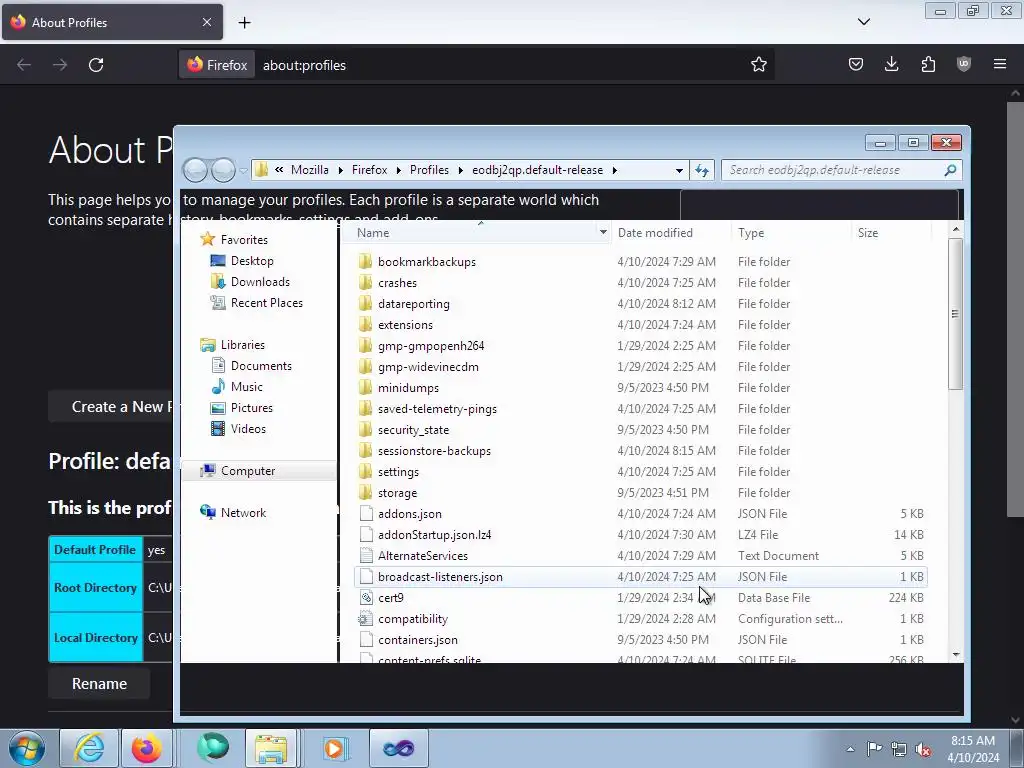Open a new tab in Firefox
Viewport: 1024px width, 768px height.
pyautogui.click(x=244, y=23)
